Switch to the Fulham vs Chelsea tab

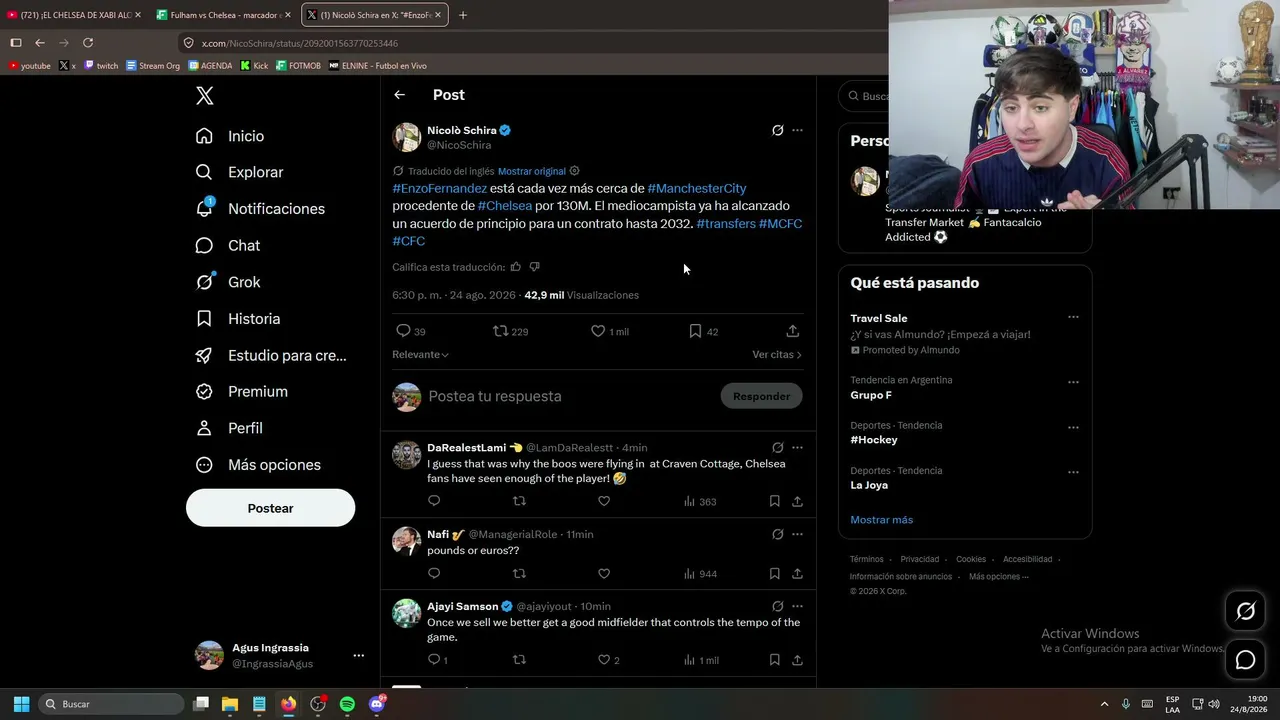click(223, 15)
